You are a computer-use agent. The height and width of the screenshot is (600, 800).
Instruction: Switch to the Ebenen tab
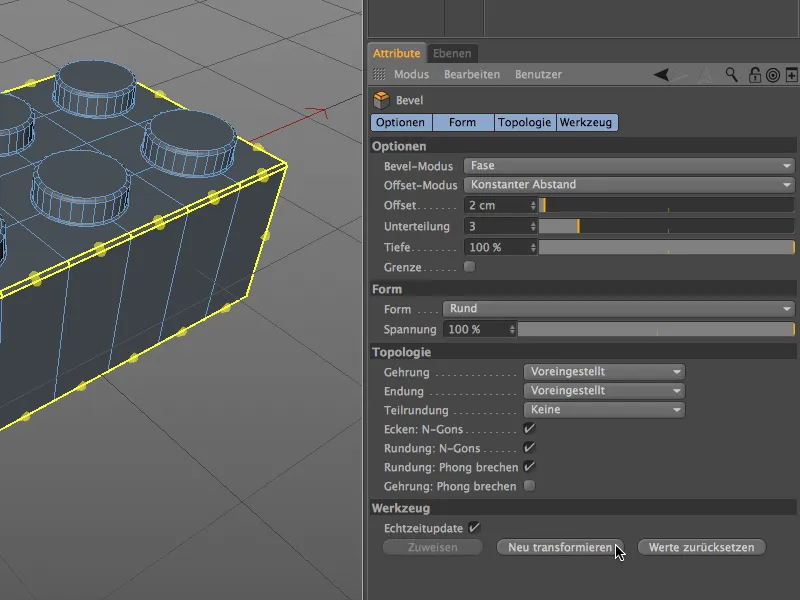tap(452, 53)
